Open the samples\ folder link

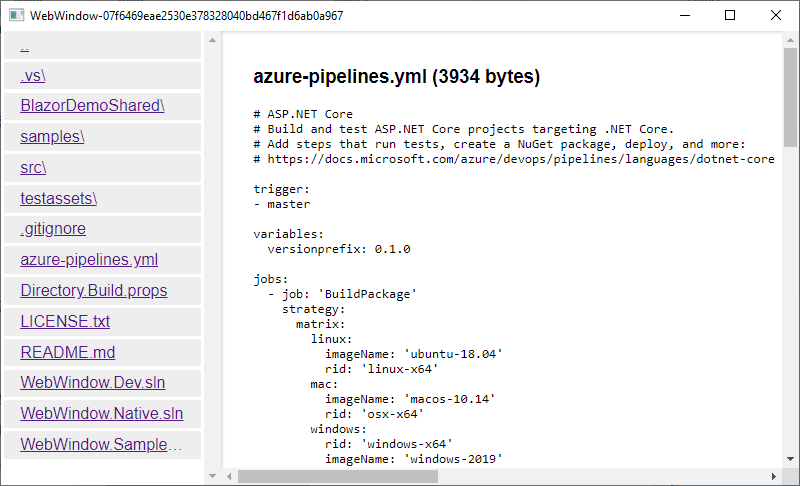pyautogui.click(x=52, y=137)
